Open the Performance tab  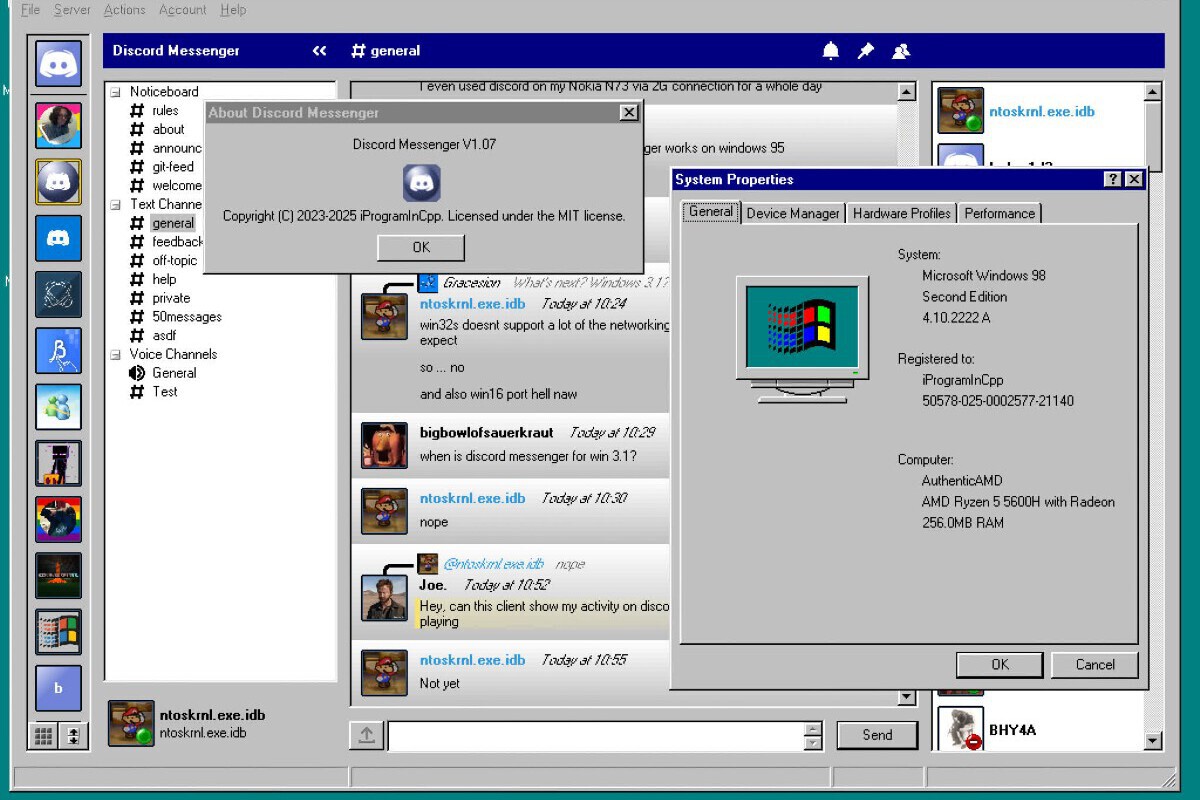click(x=999, y=213)
